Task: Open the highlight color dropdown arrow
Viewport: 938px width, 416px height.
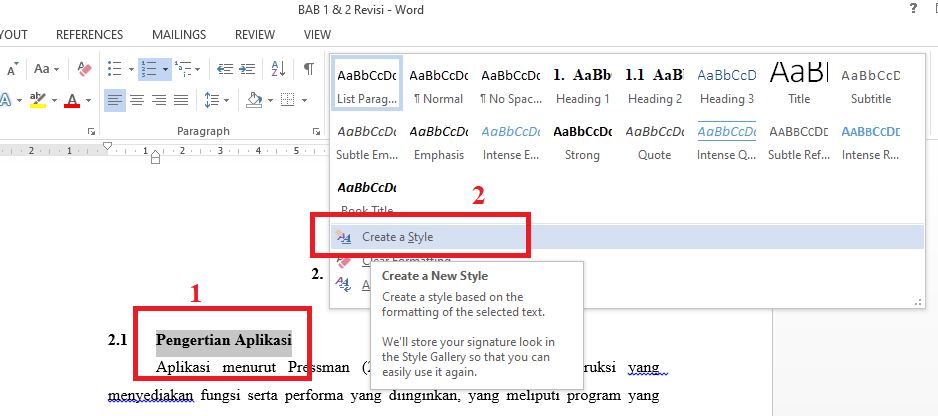Action: pyautogui.click(x=54, y=100)
